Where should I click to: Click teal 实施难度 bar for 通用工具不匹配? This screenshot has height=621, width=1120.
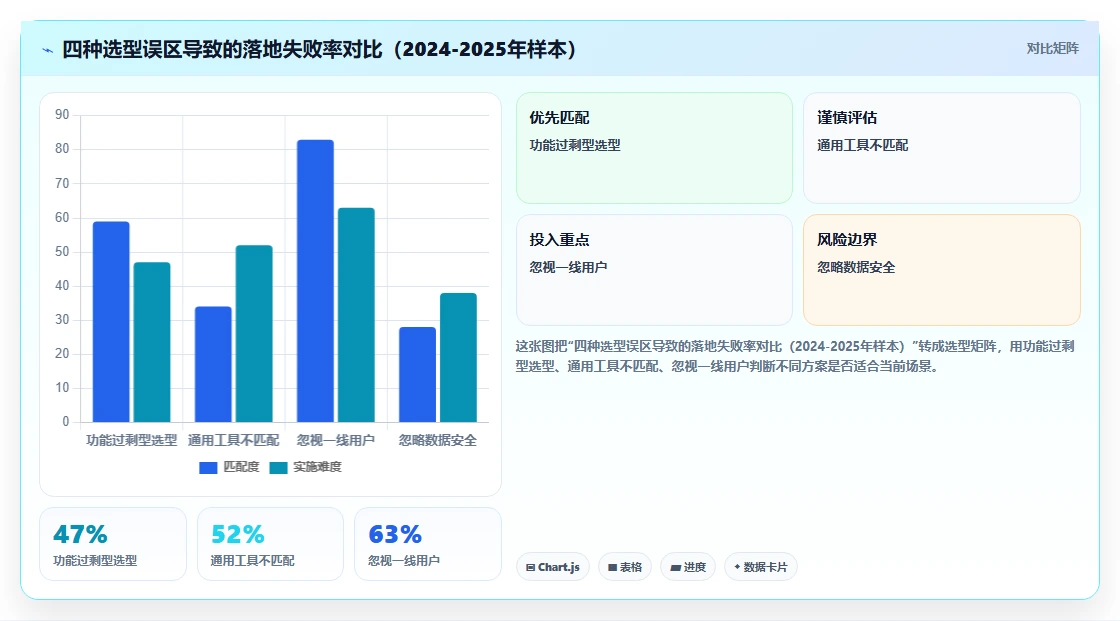(254, 334)
